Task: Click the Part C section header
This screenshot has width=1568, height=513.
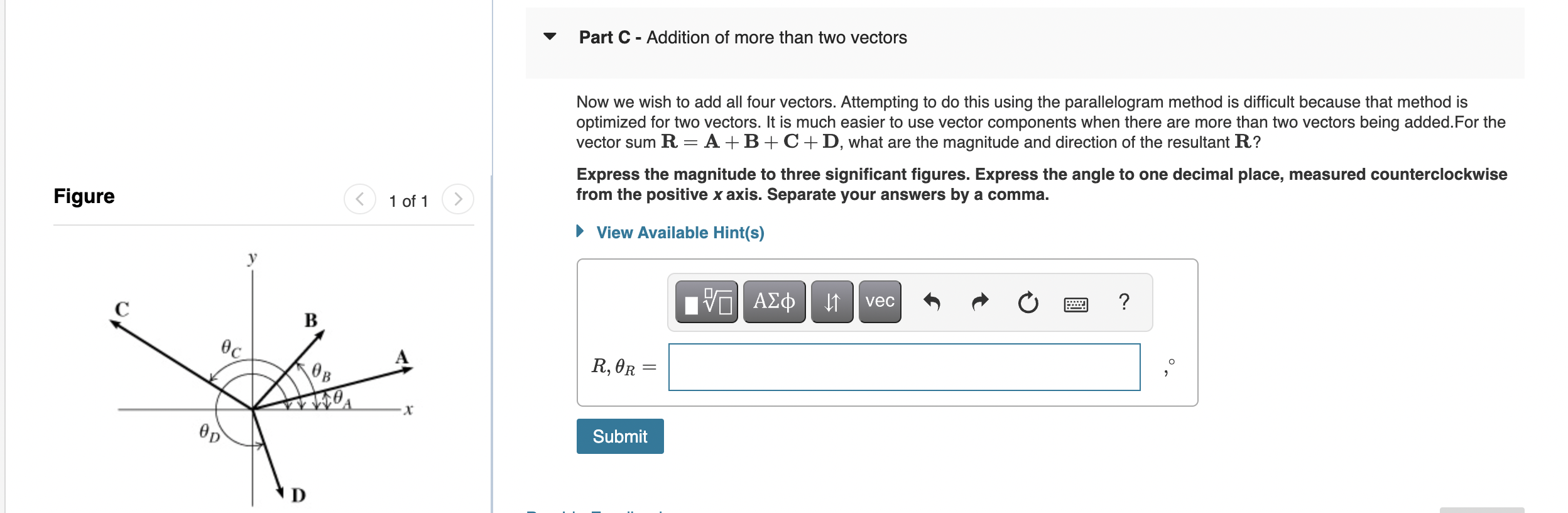Action: (743, 38)
